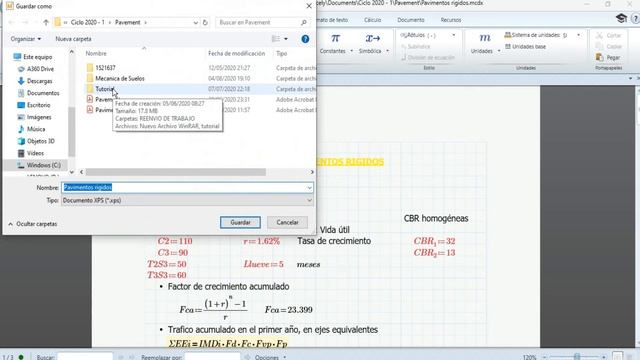The width and height of the screenshot is (640, 360).
Task: Adjust the zoom slider at 120%
Action: pos(577,357)
